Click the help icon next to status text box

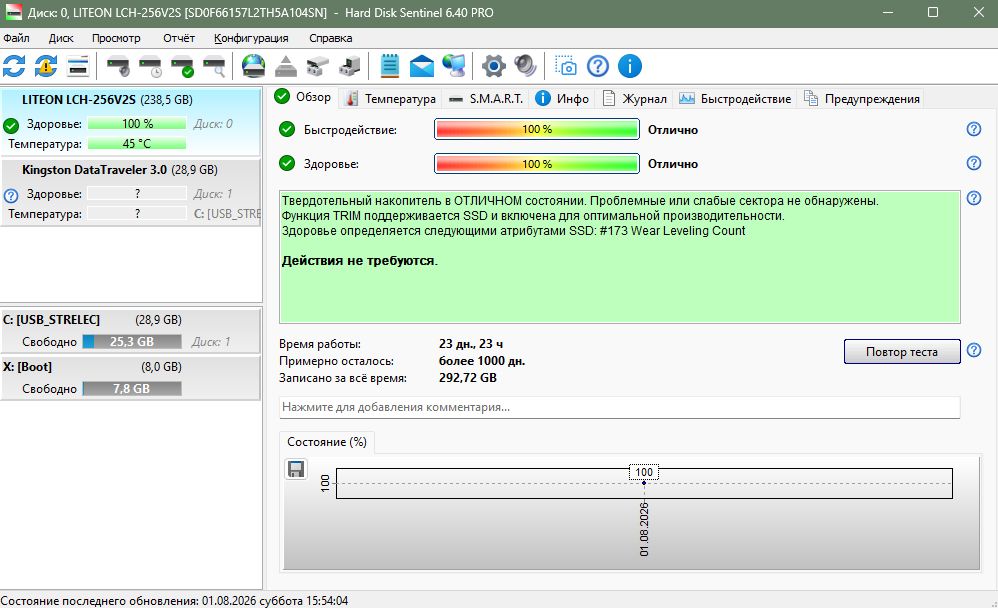coord(973,198)
